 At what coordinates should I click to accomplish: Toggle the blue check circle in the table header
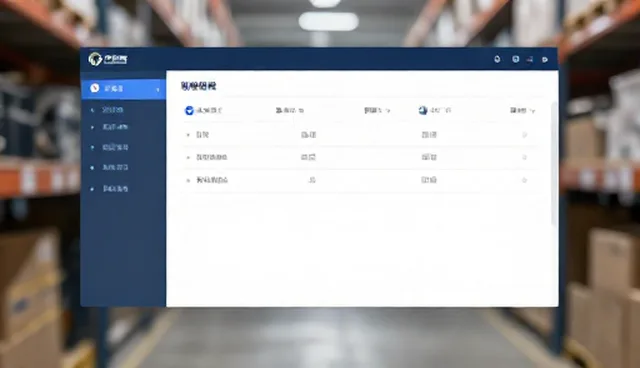189,110
